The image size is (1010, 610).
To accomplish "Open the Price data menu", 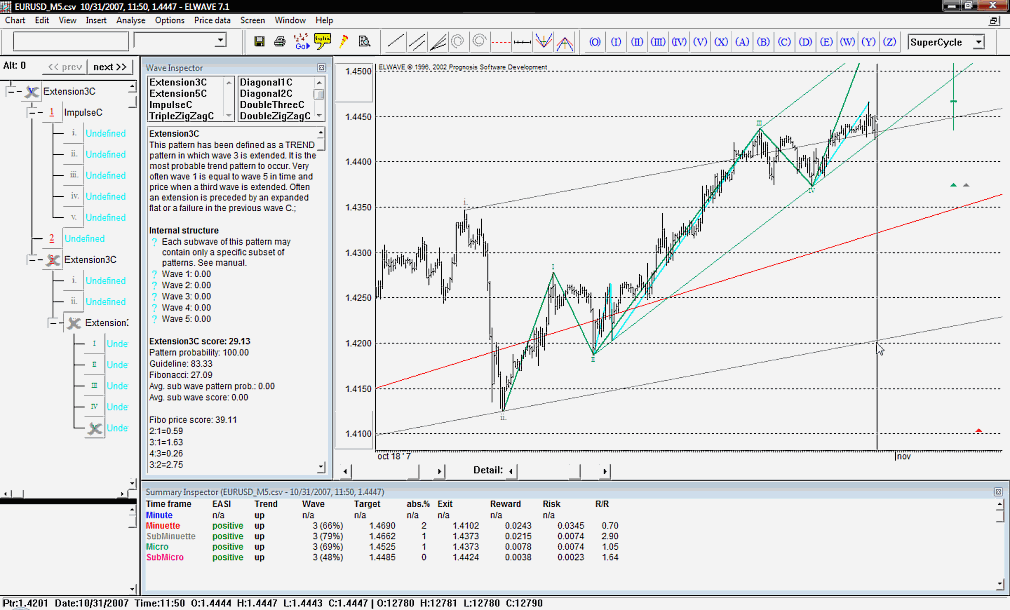I will pos(212,20).
